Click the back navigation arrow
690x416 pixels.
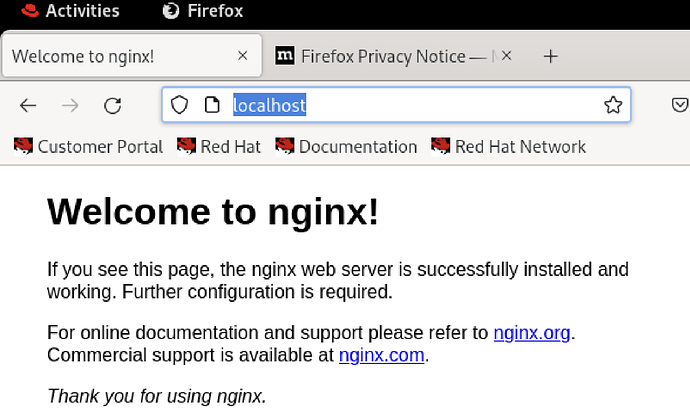[28, 106]
